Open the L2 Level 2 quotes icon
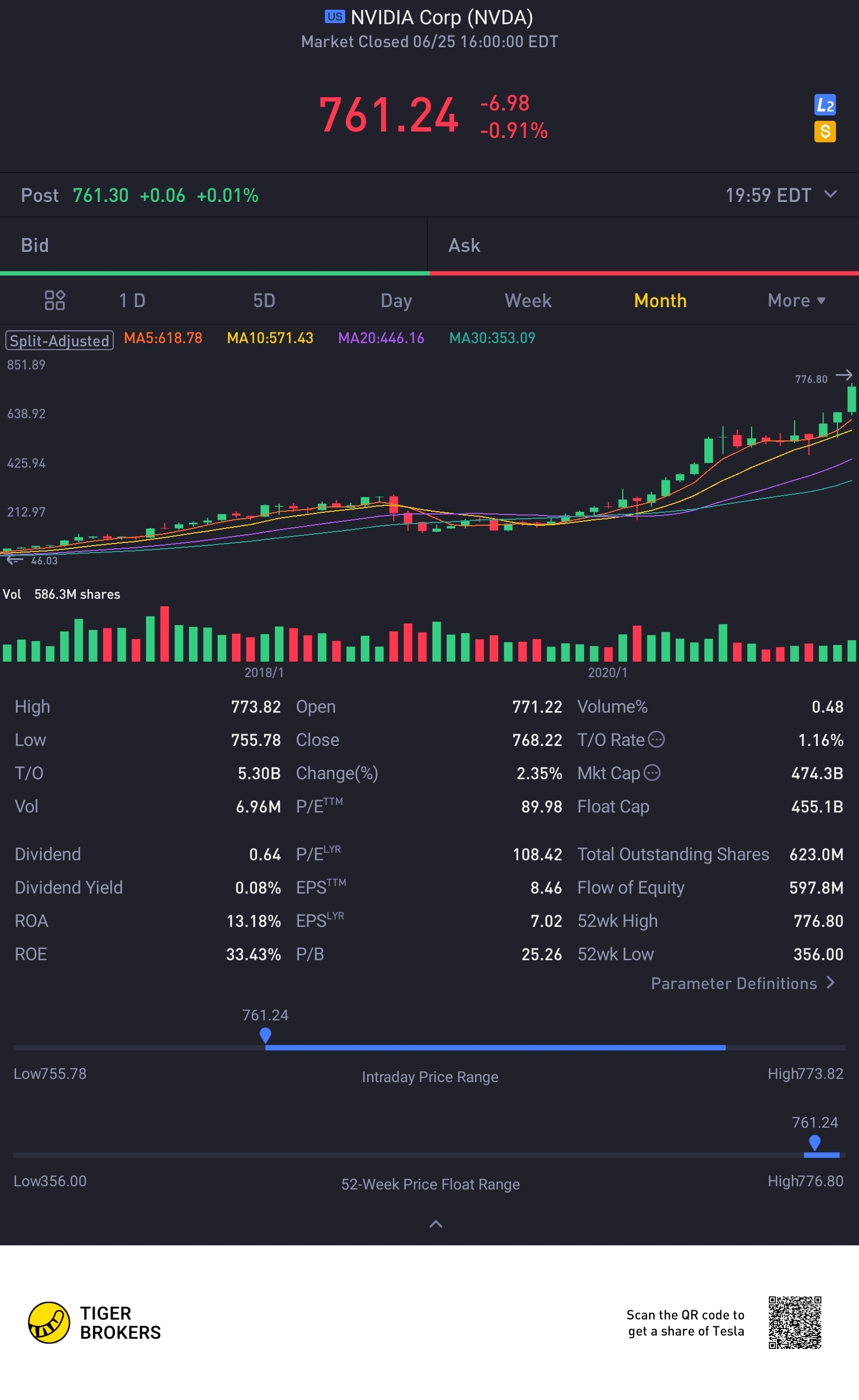This screenshot has height=1400, width=859. (x=824, y=105)
